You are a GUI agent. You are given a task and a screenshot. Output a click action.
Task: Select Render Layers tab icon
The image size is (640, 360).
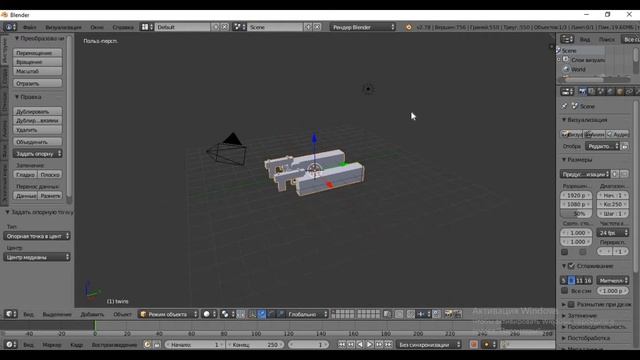pyautogui.click(x=592, y=92)
